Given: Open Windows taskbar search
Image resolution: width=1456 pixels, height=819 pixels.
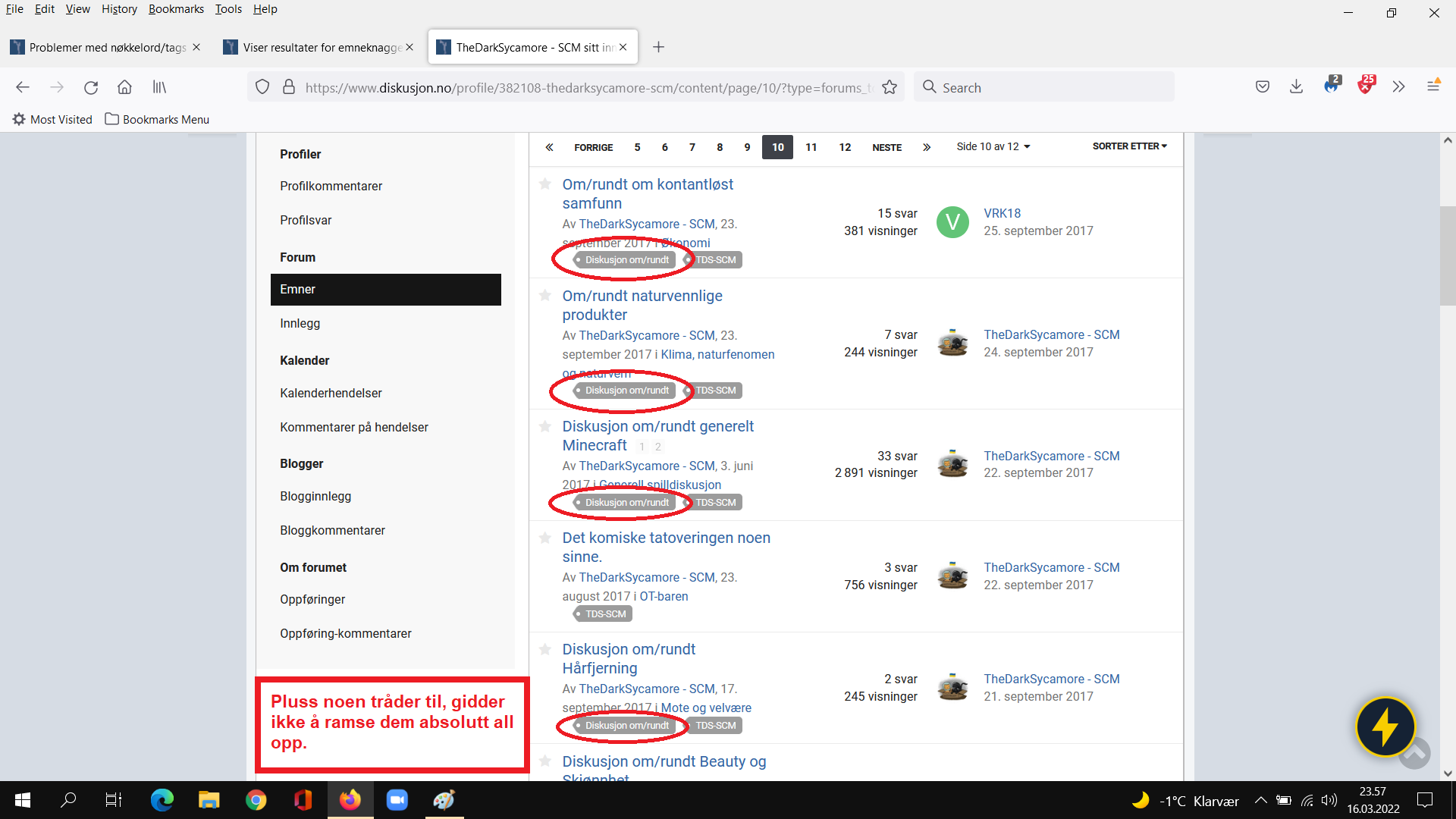Looking at the screenshot, I should (x=68, y=800).
